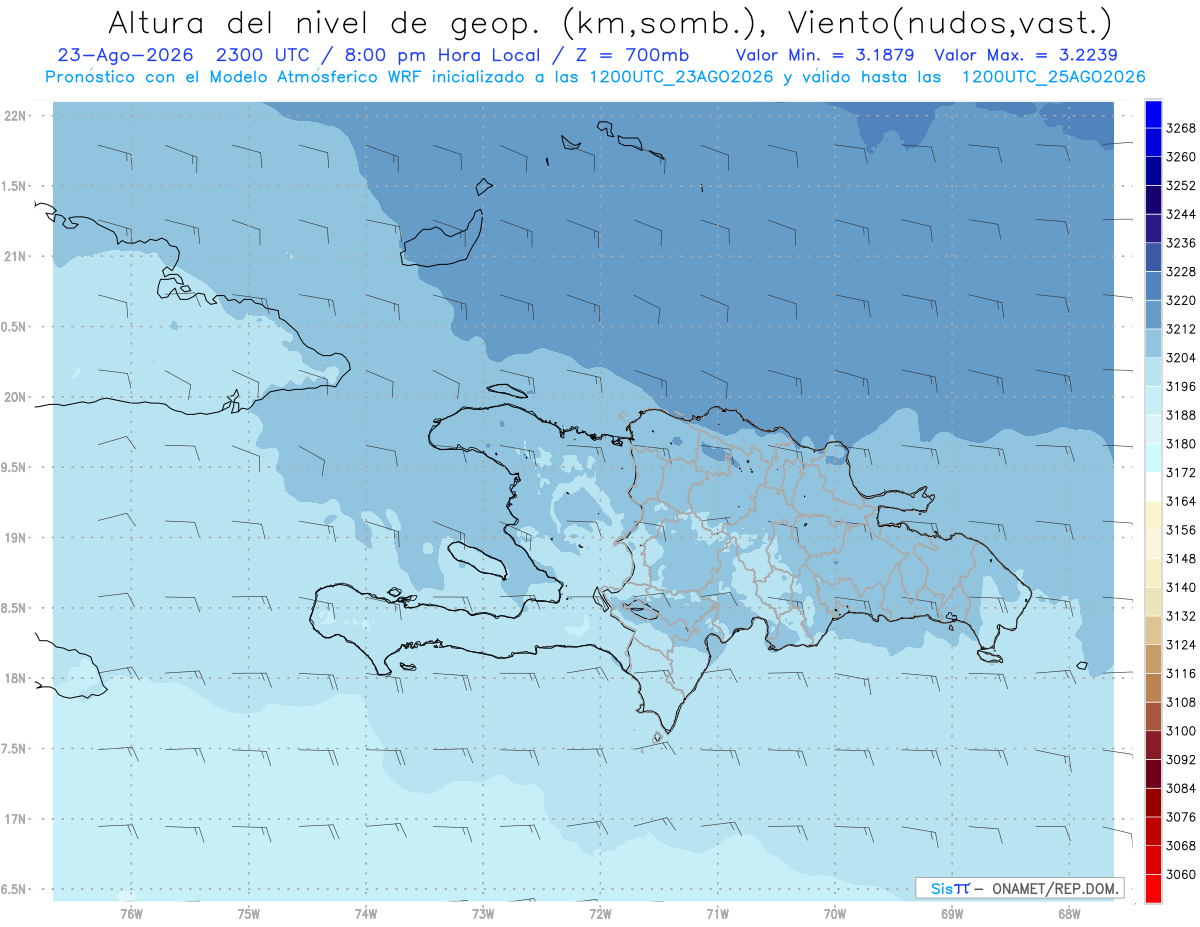Image resolution: width=1200 pixels, height=927 pixels.
Task: Click the '3212' colorbar value
Action: click(x=1181, y=329)
